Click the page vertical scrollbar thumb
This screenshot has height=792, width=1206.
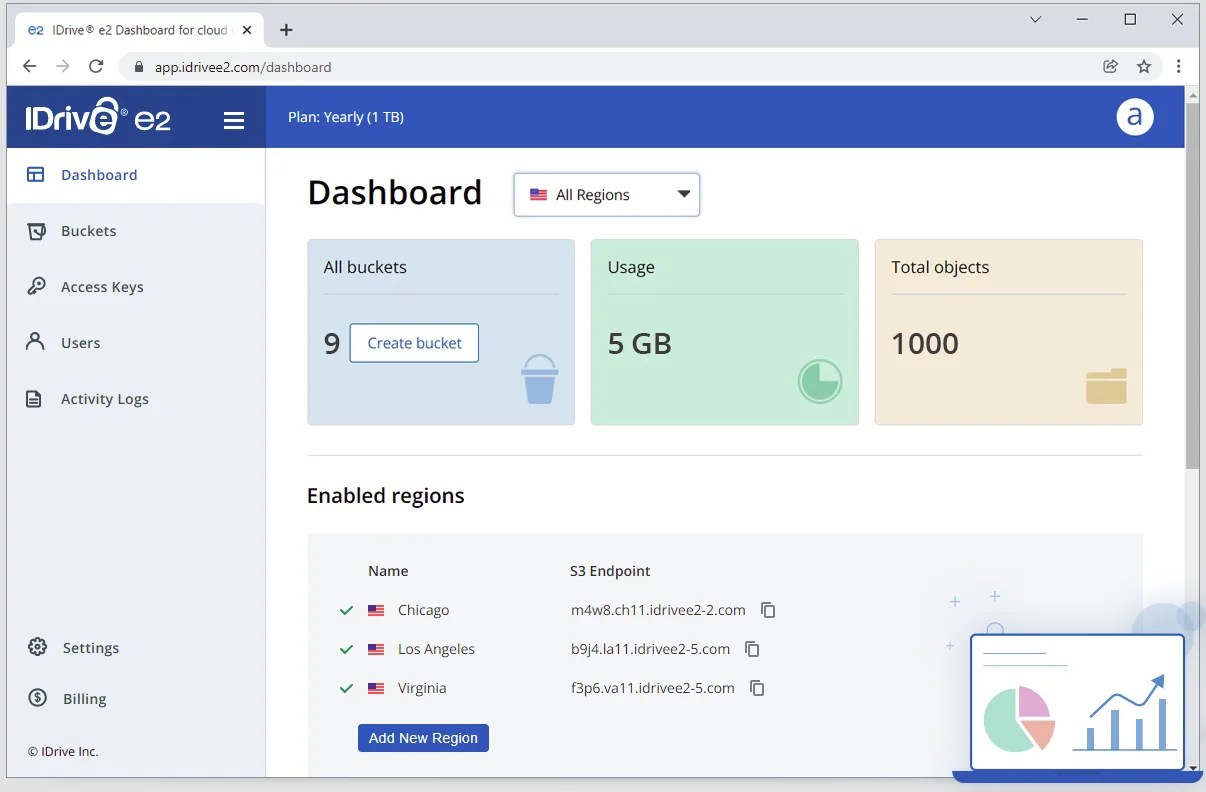pos(1192,285)
